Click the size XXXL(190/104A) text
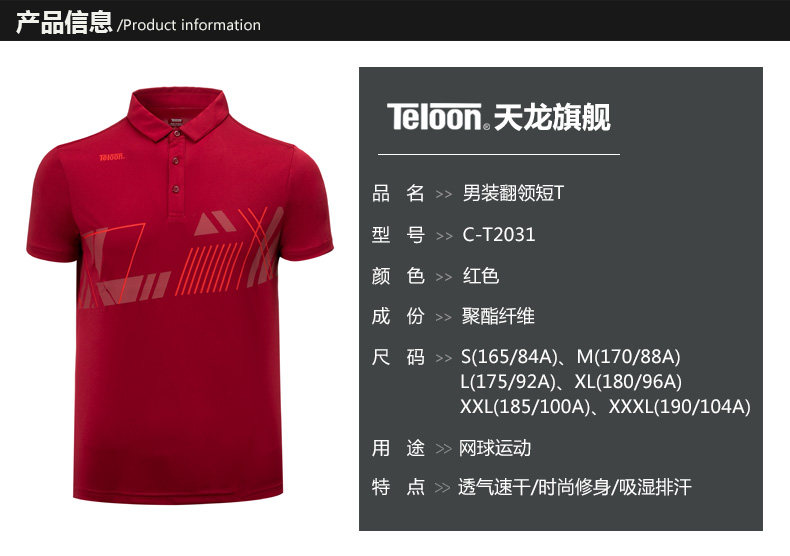Screen dimensions: 790x556 coord(680,406)
